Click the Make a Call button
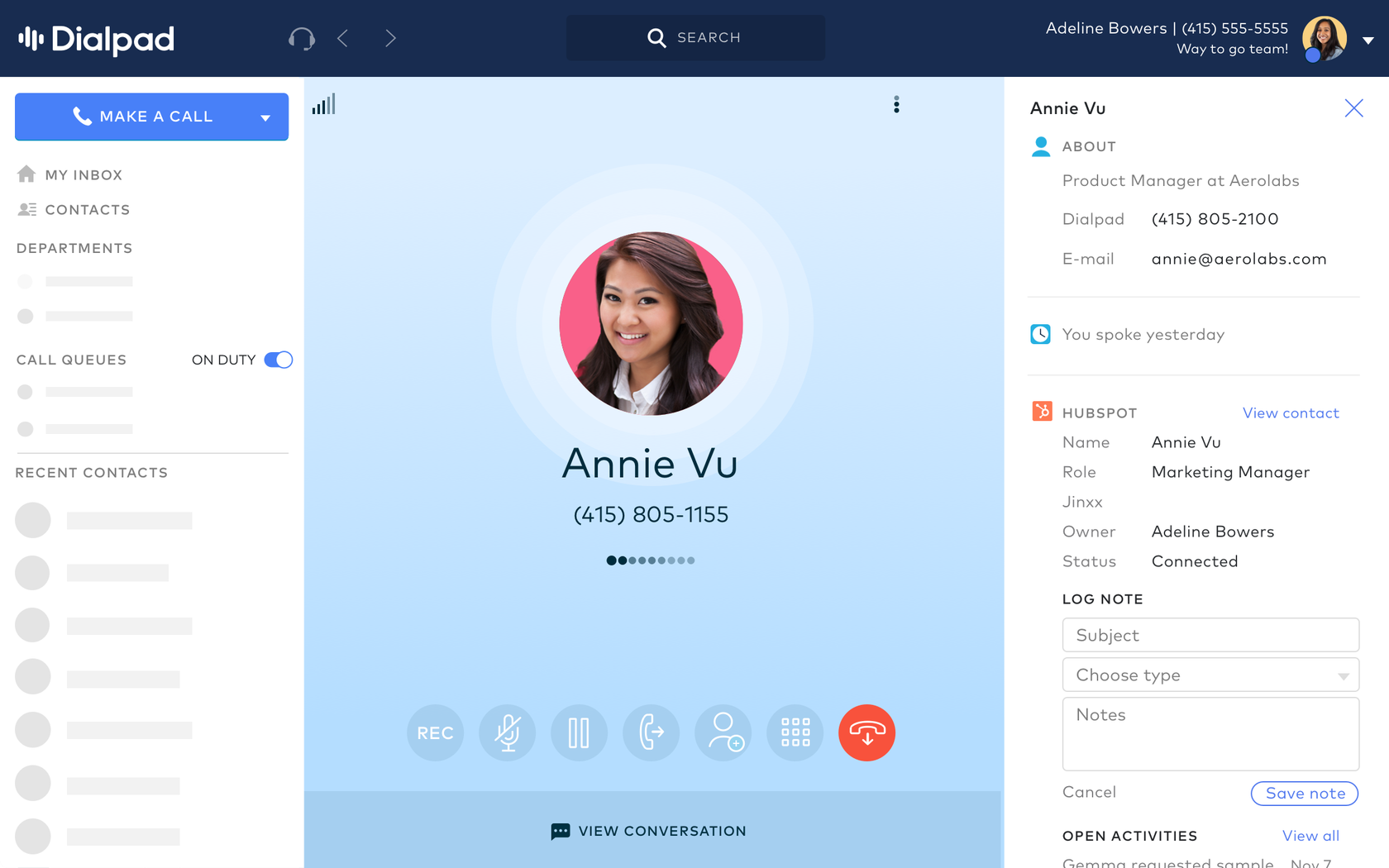Screen dimensions: 1389x868 coord(152,117)
